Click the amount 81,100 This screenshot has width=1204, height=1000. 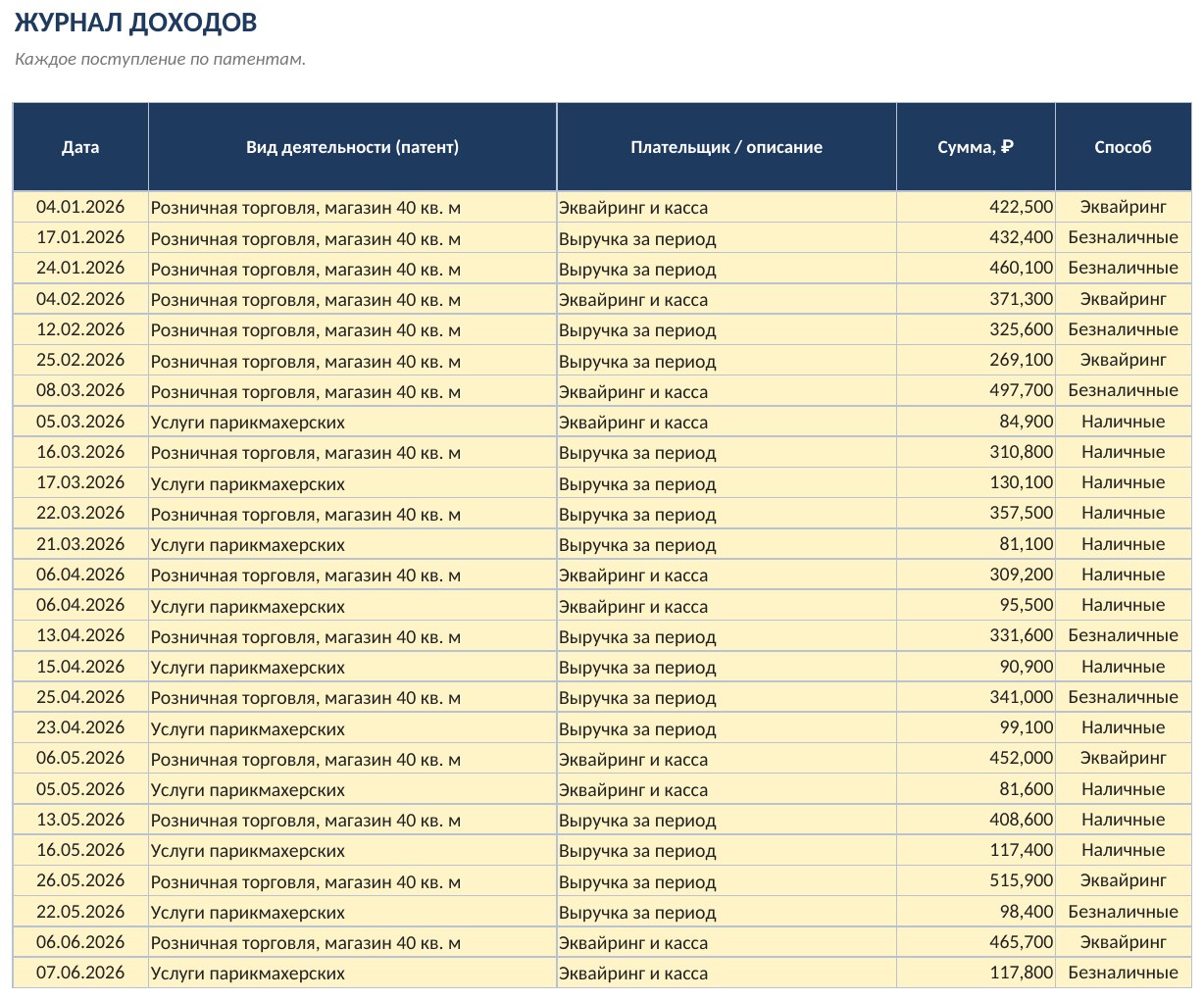[x=976, y=544]
